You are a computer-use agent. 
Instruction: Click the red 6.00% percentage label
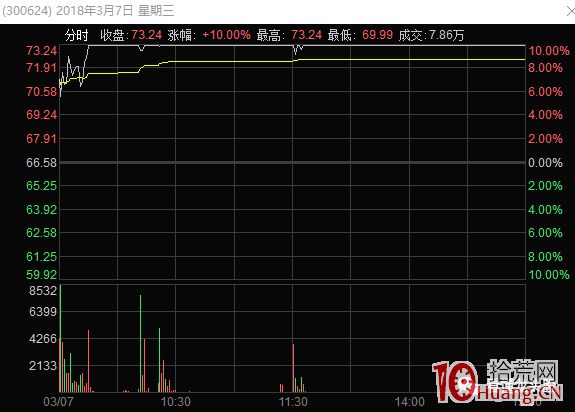[x=545, y=92]
